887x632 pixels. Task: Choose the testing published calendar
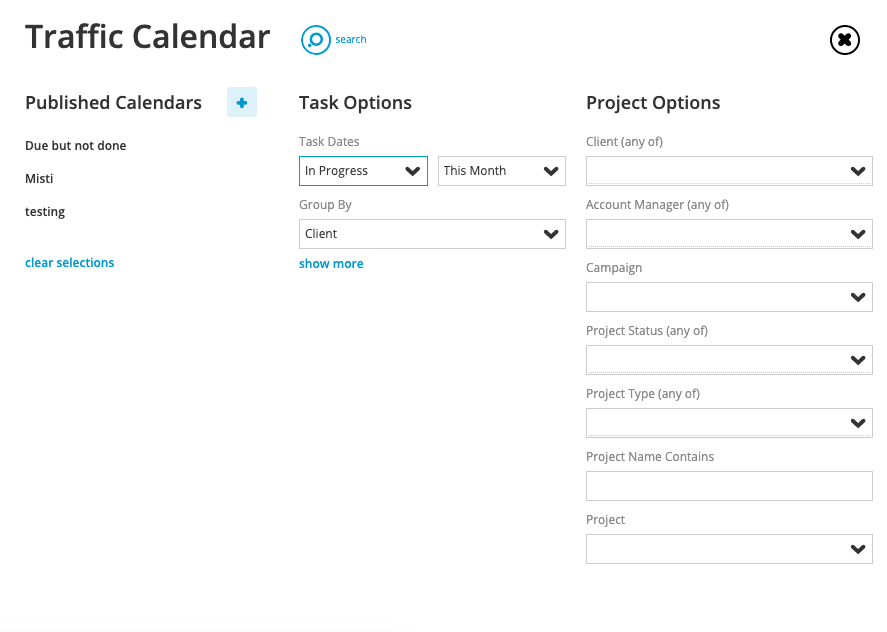pyautogui.click(x=45, y=212)
